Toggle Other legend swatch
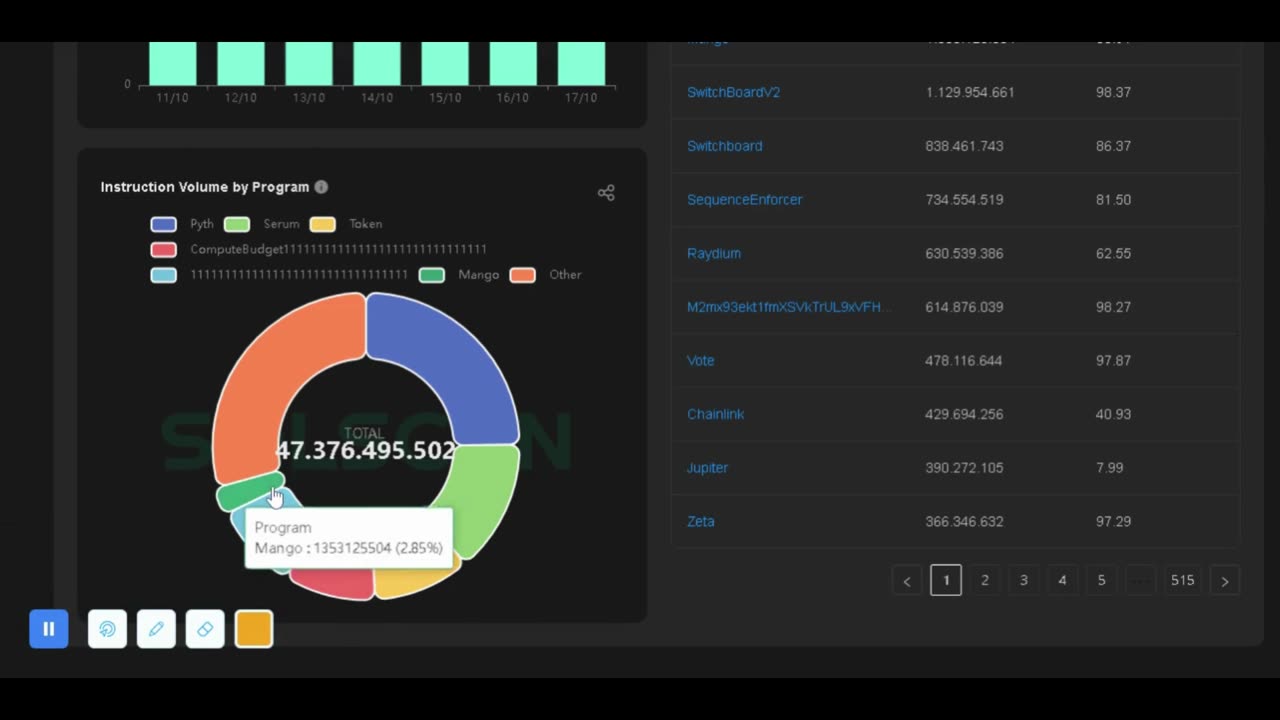The image size is (1280, 720). pos(522,275)
